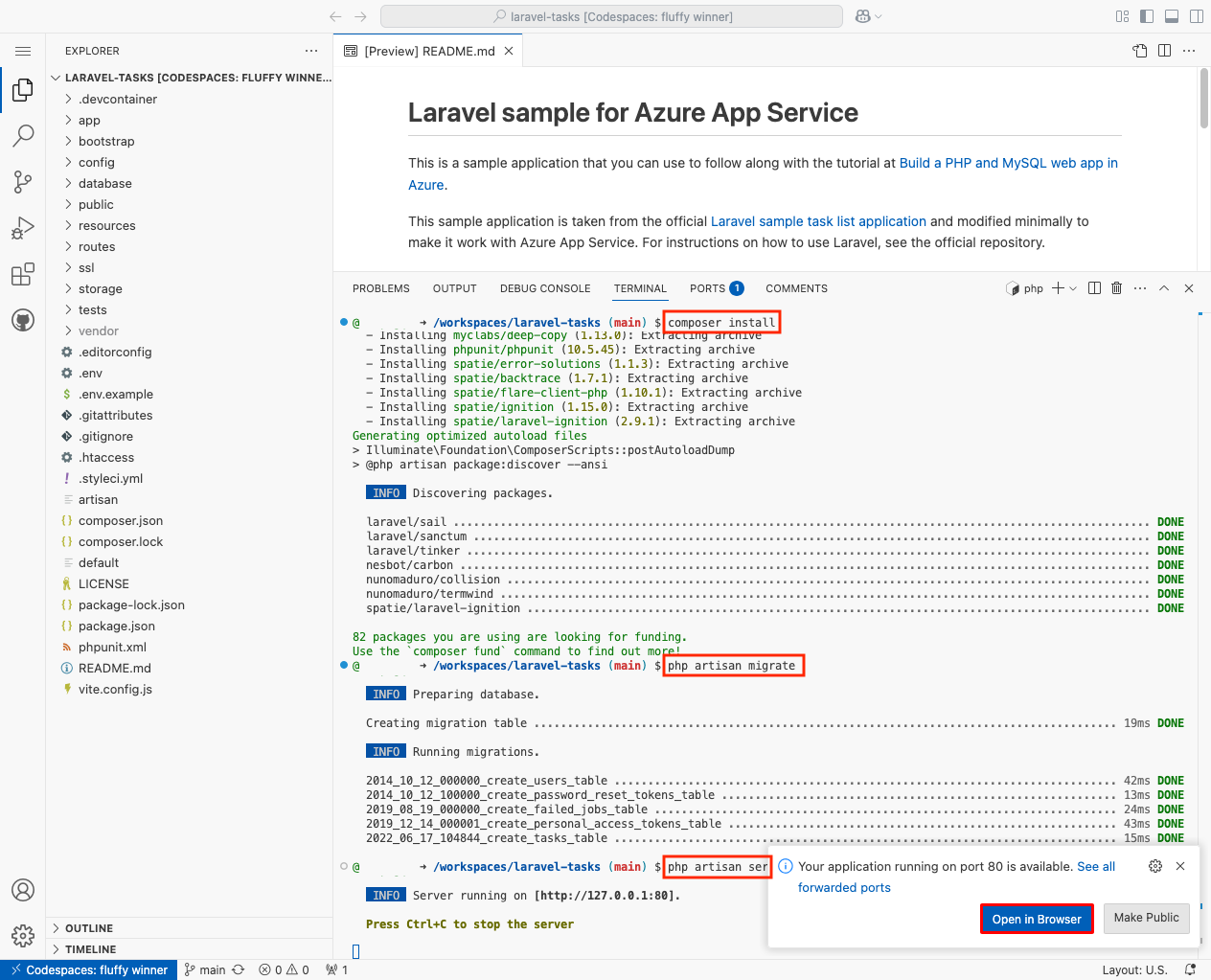This screenshot has width=1211, height=980.
Task: Toggle the Secondary Side Bar
Action: (x=1194, y=16)
